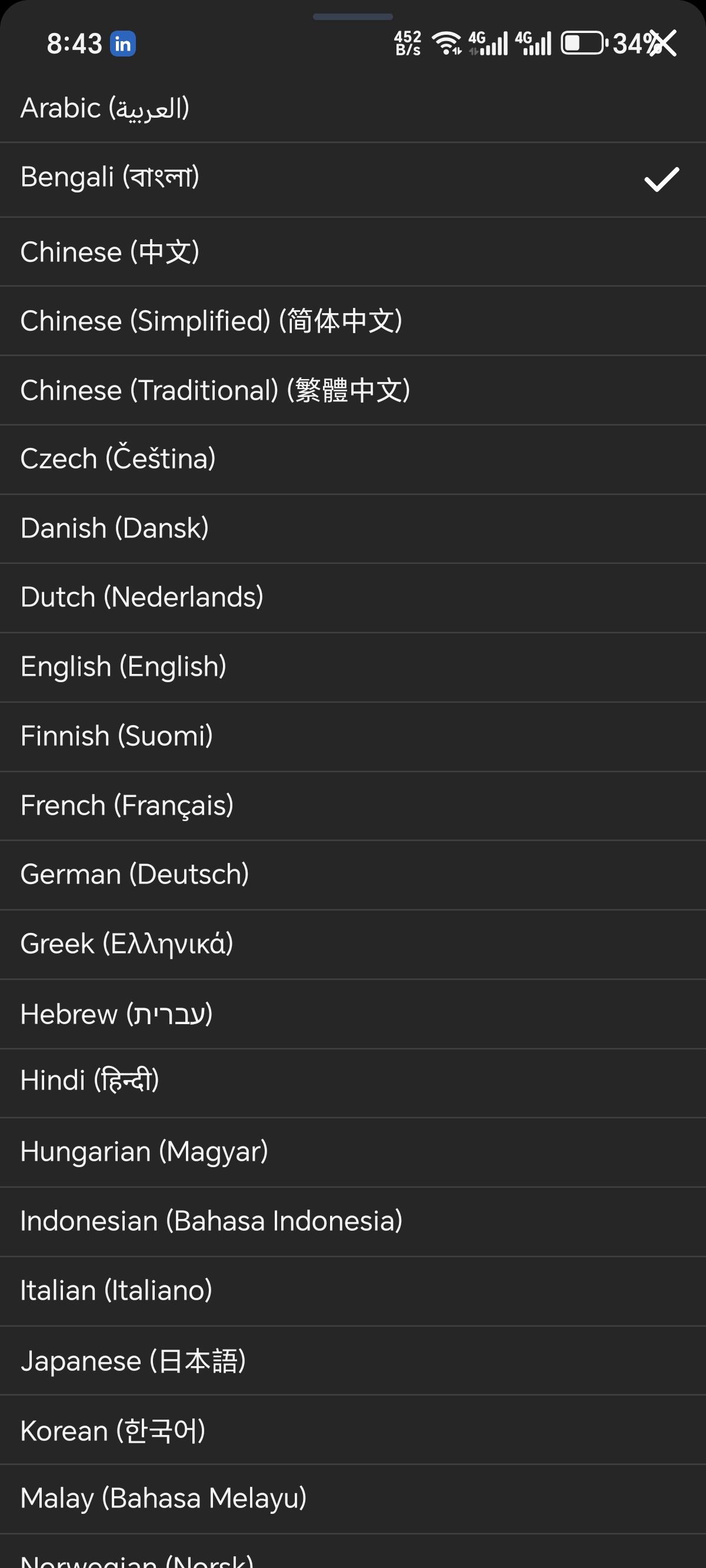706x1568 pixels.
Task: Select Hindi language option
Action: tap(89, 1081)
